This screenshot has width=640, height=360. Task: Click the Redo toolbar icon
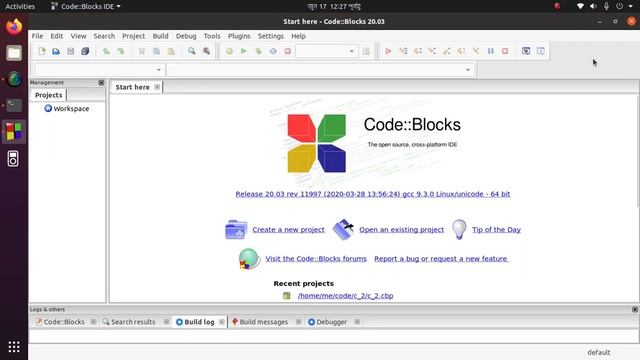tap(121, 51)
